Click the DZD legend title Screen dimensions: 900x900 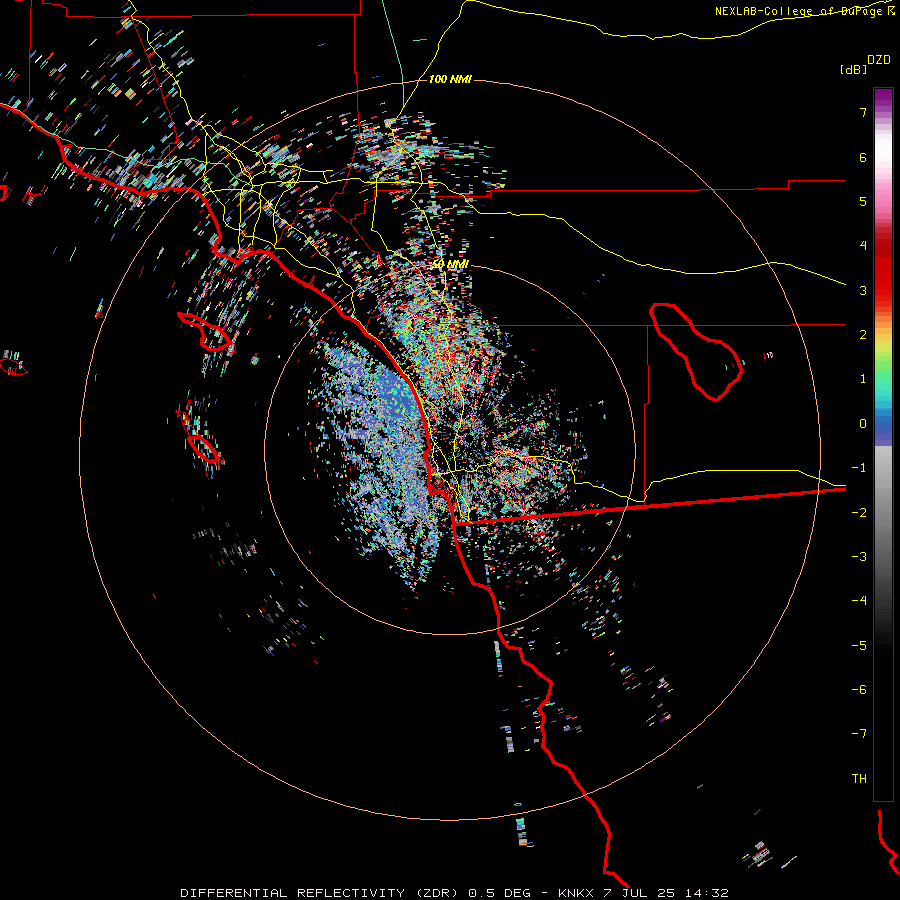coord(879,60)
